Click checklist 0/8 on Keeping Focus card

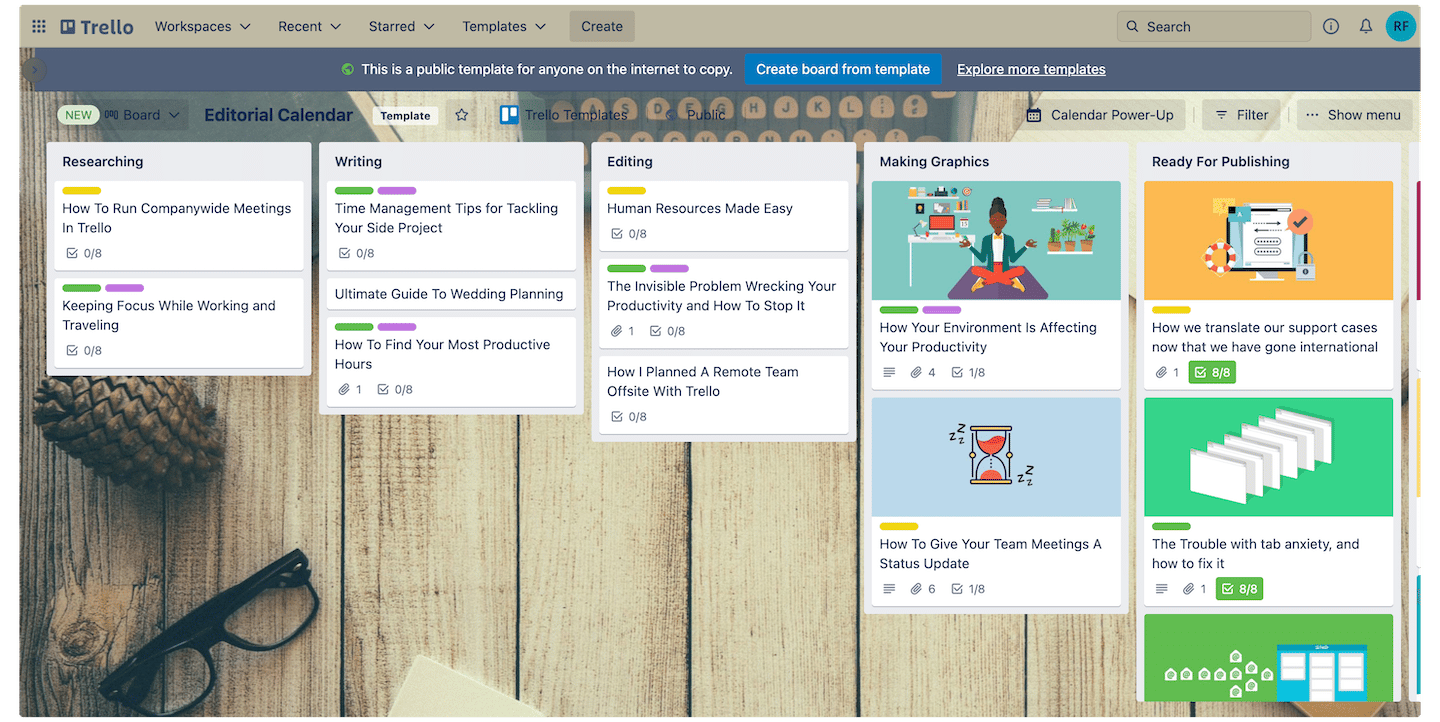tap(84, 351)
